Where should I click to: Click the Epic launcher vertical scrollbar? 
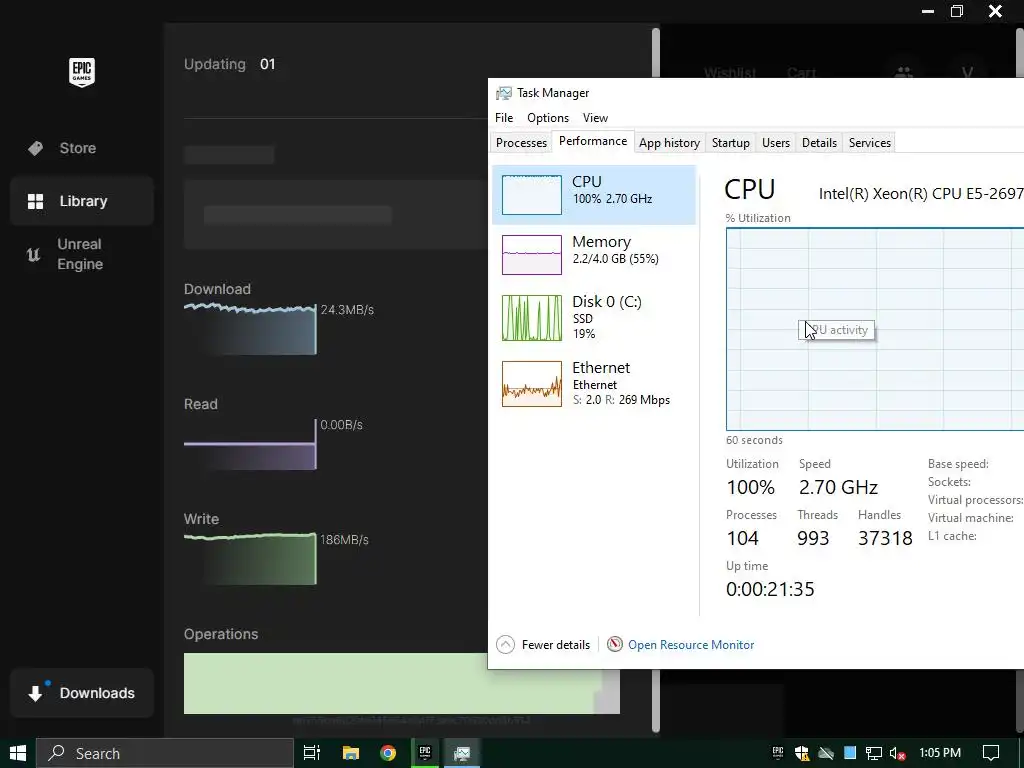[656, 379]
